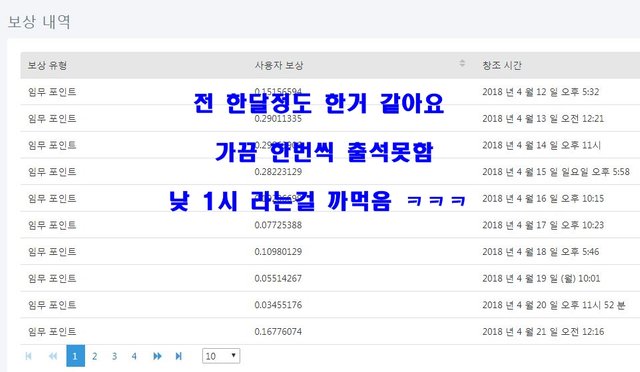The image size is (640, 372).
Task: Click 임무 포인트 in the April 16 row
Action: [x=52, y=198]
